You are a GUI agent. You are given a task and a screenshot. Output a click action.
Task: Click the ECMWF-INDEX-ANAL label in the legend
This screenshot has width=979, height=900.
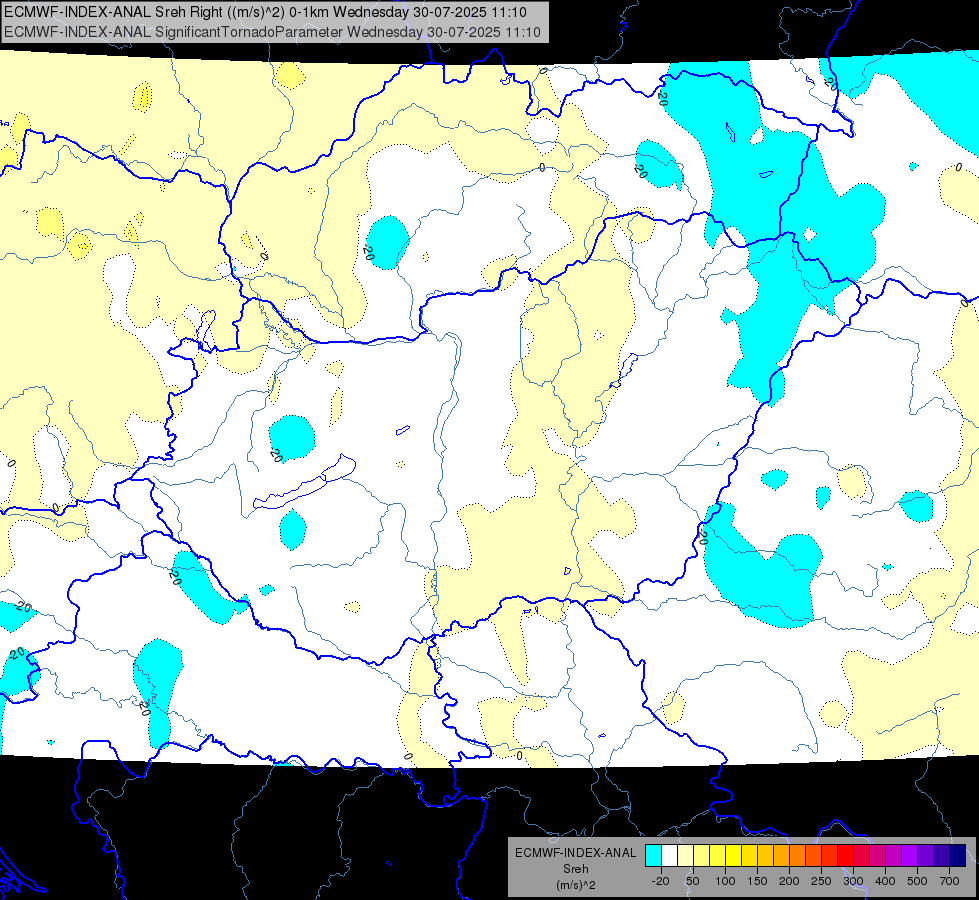[575, 853]
